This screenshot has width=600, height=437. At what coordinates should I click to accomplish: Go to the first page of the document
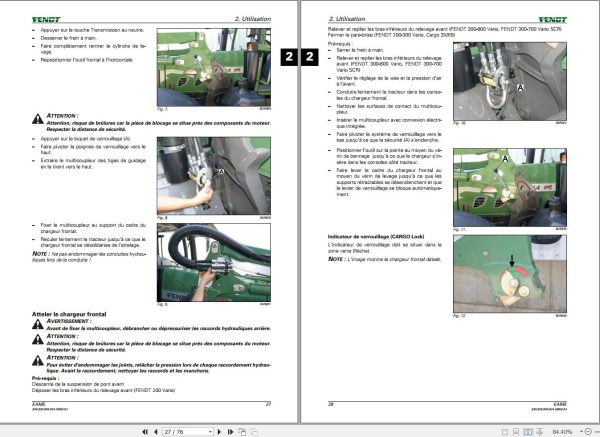pos(145,432)
